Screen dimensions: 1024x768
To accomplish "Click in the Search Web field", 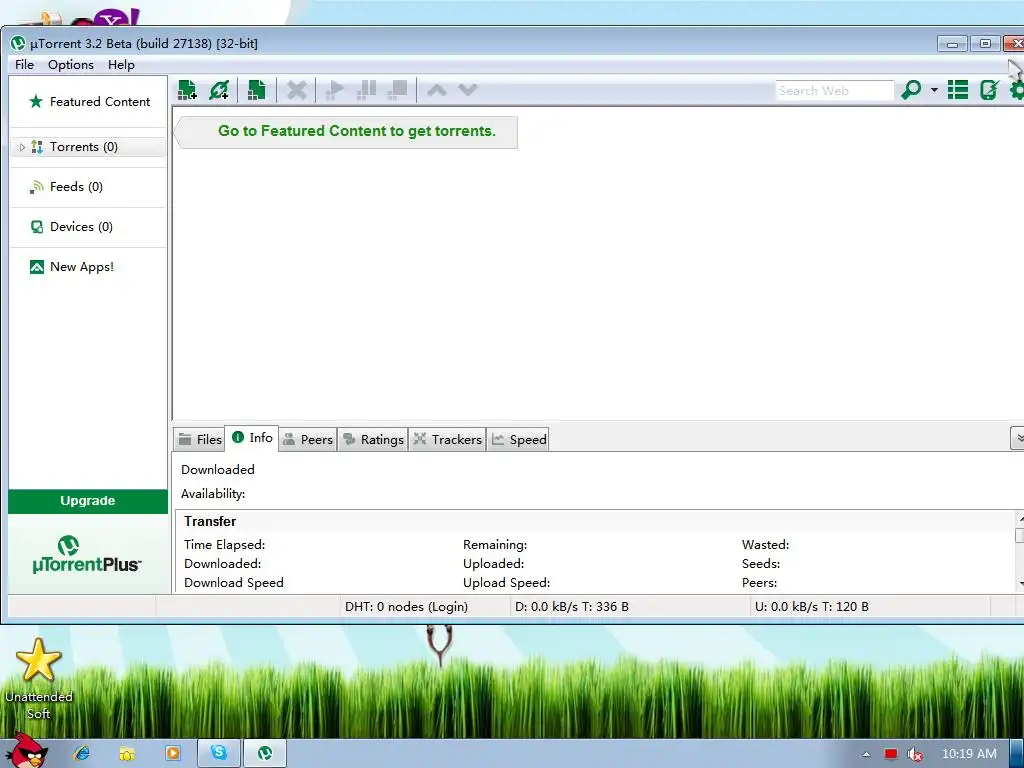I will point(834,91).
